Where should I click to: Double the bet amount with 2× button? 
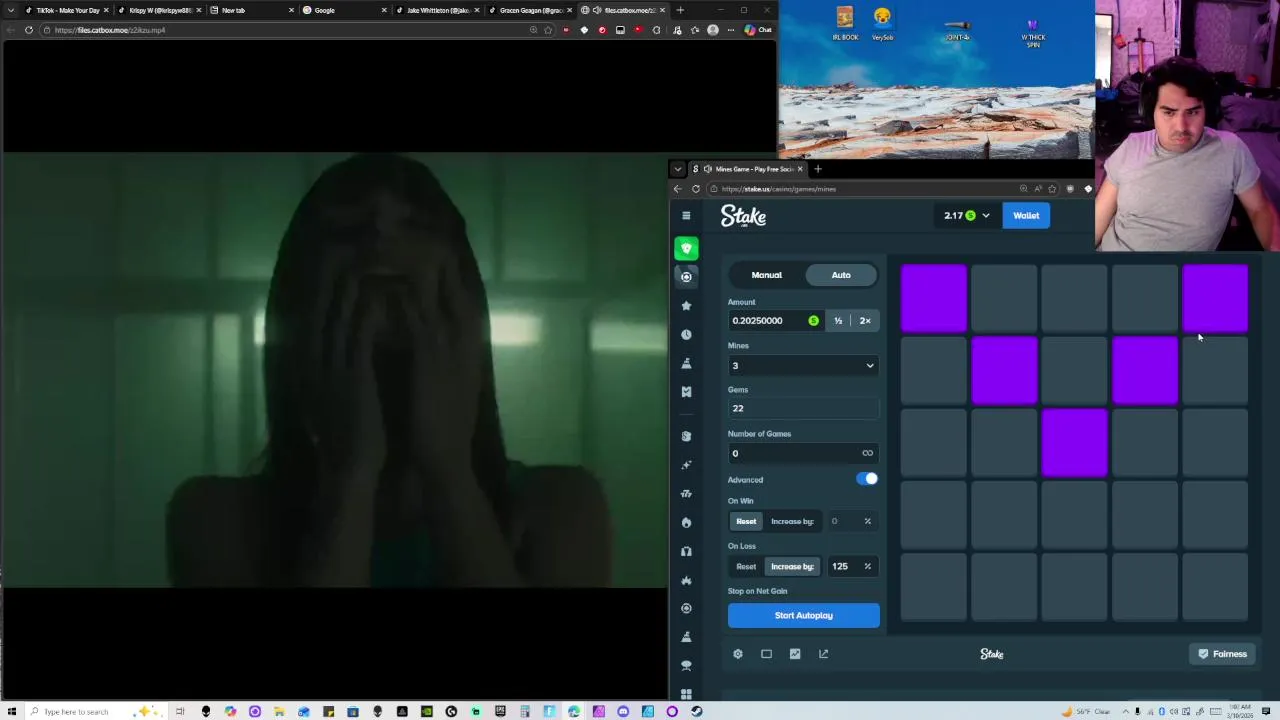865,321
